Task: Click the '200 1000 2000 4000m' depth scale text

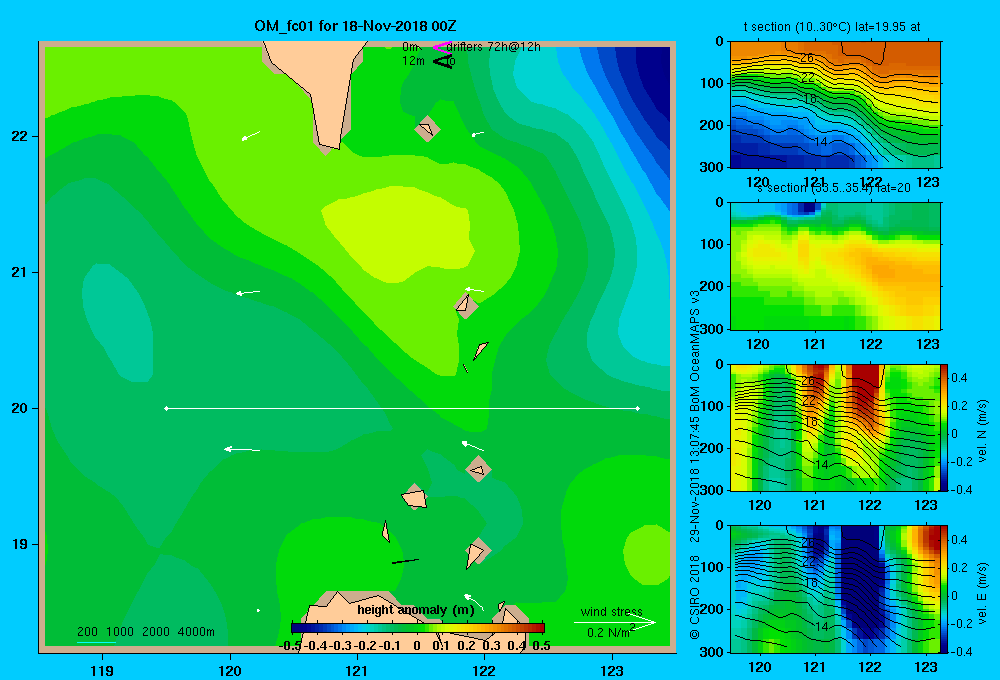Action: [x=146, y=632]
